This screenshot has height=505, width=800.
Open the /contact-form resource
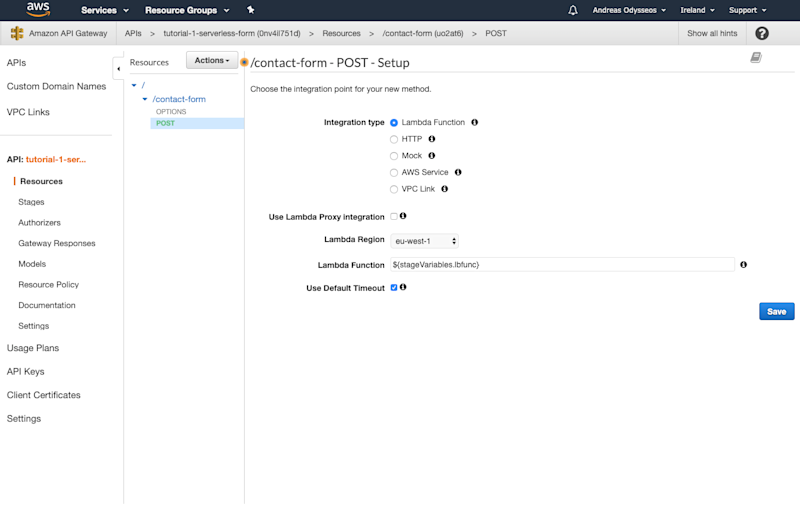(x=179, y=99)
